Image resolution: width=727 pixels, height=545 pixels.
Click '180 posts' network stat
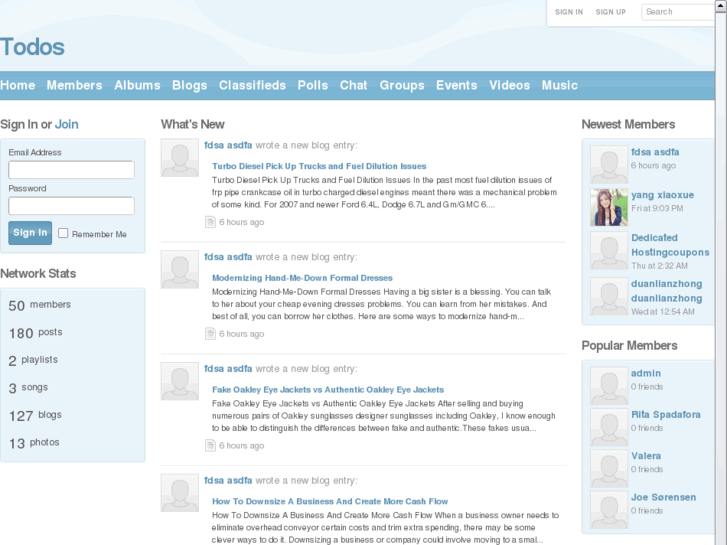pyautogui.click(x=36, y=333)
